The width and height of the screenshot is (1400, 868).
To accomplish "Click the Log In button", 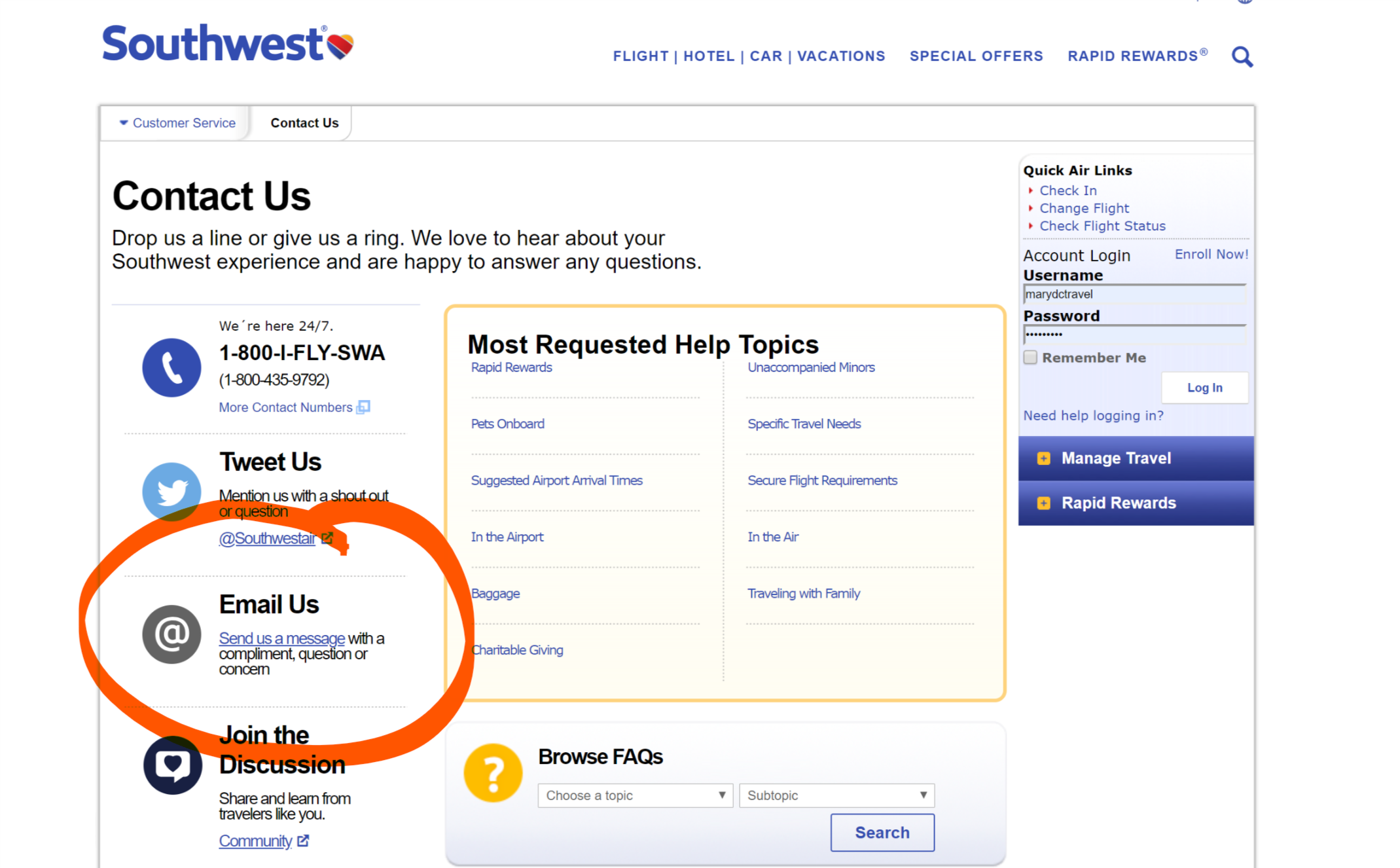I will pyautogui.click(x=1205, y=388).
